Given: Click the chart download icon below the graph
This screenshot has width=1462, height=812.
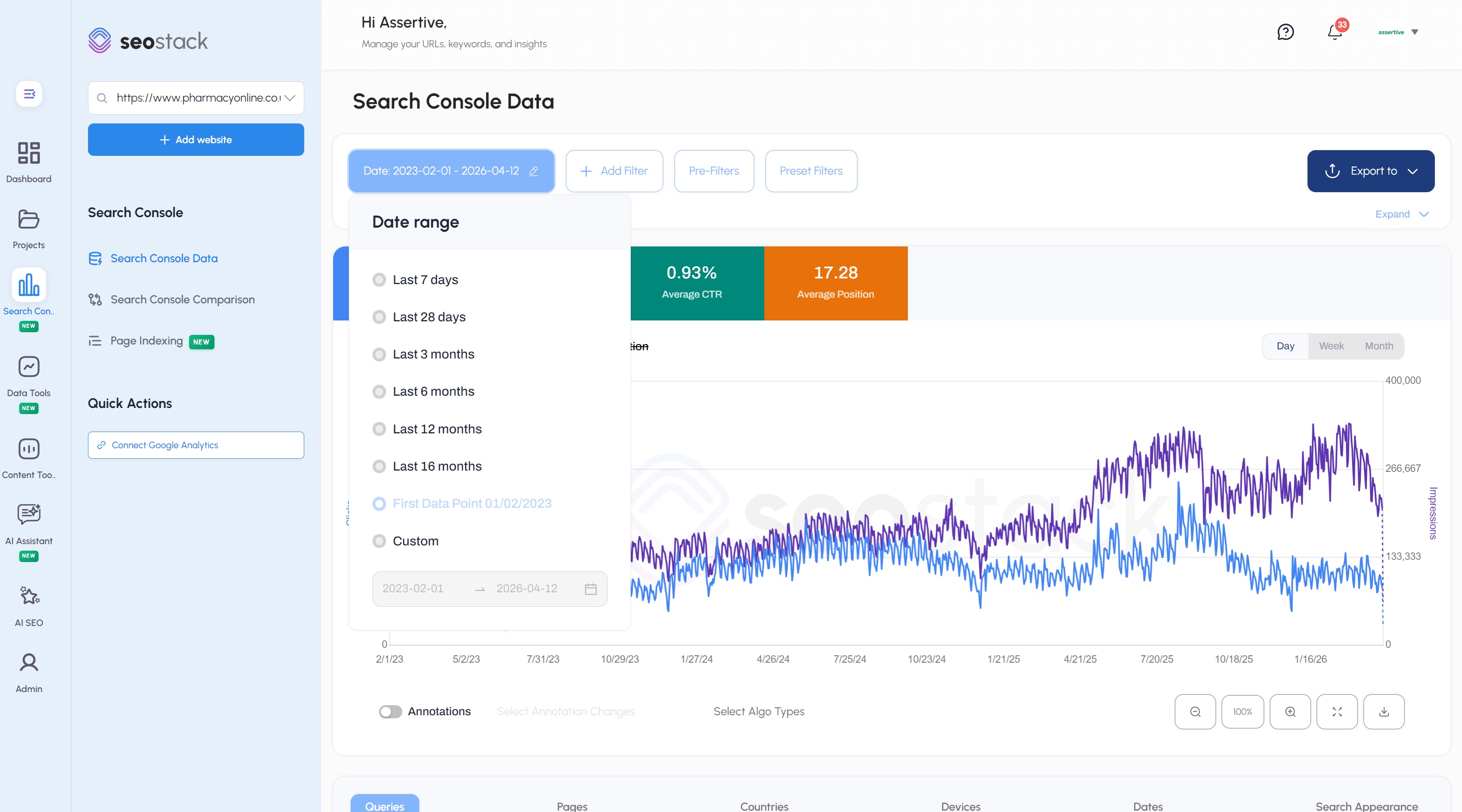Looking at the screenshot, I should coord(1384,712).
